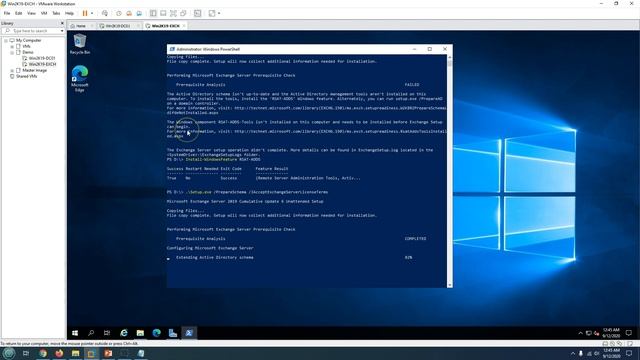
Task: Open the host action center icon
Action: (x=629, y=353)
